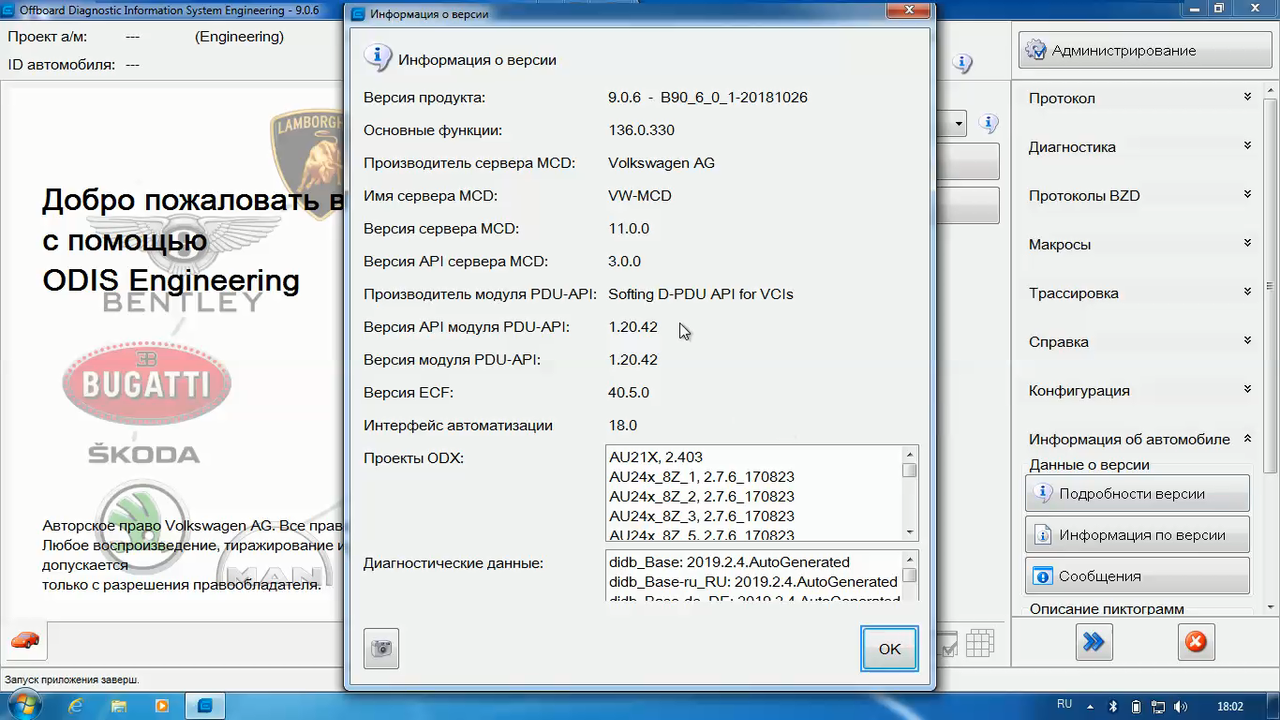Open the dropdown arrow behind the dialog
Image resolution: width=1280 pixels, height=720 pixels.
(958, 124)
